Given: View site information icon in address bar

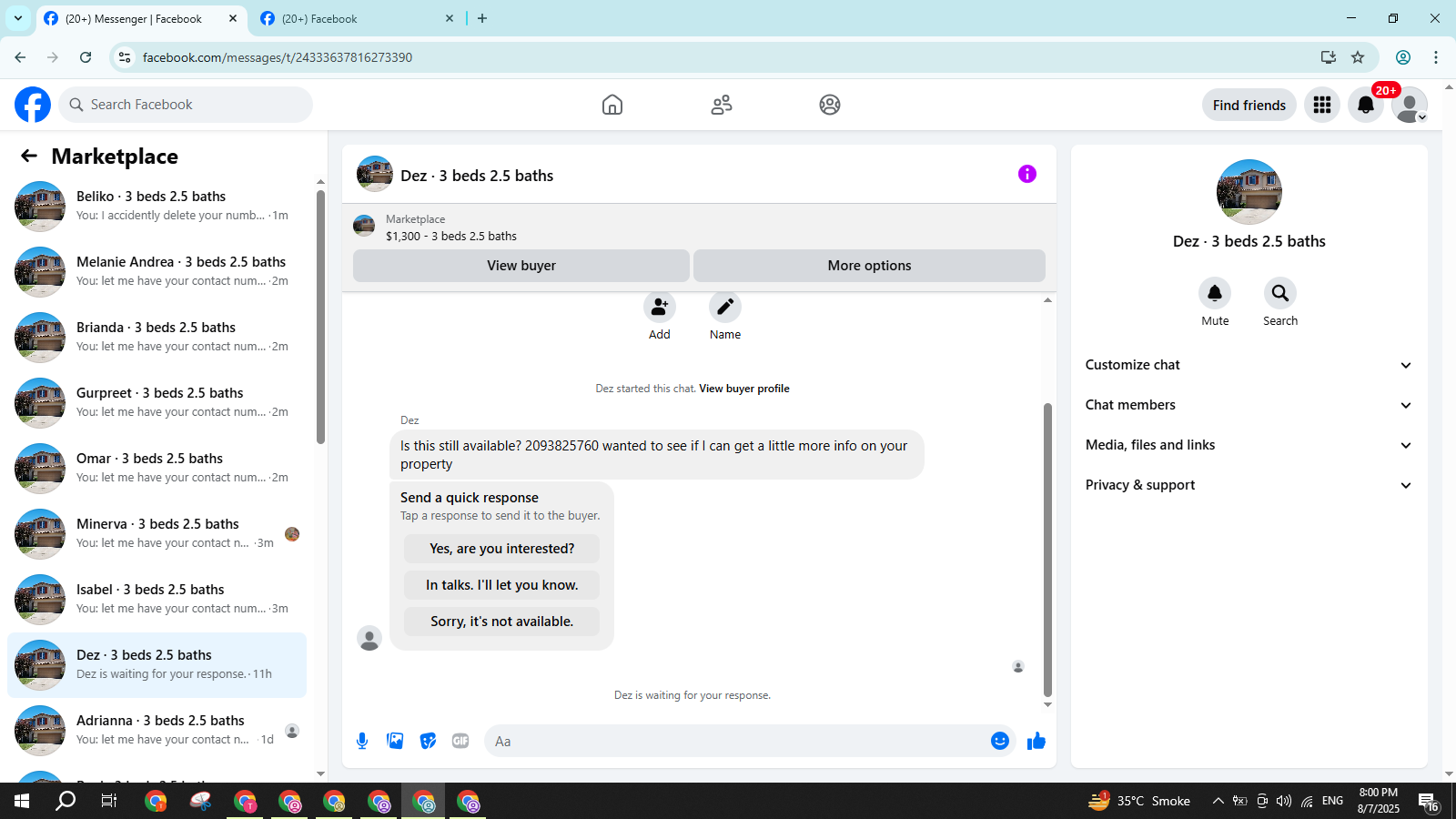Looking at the screenshot, I should pos(125,57).
